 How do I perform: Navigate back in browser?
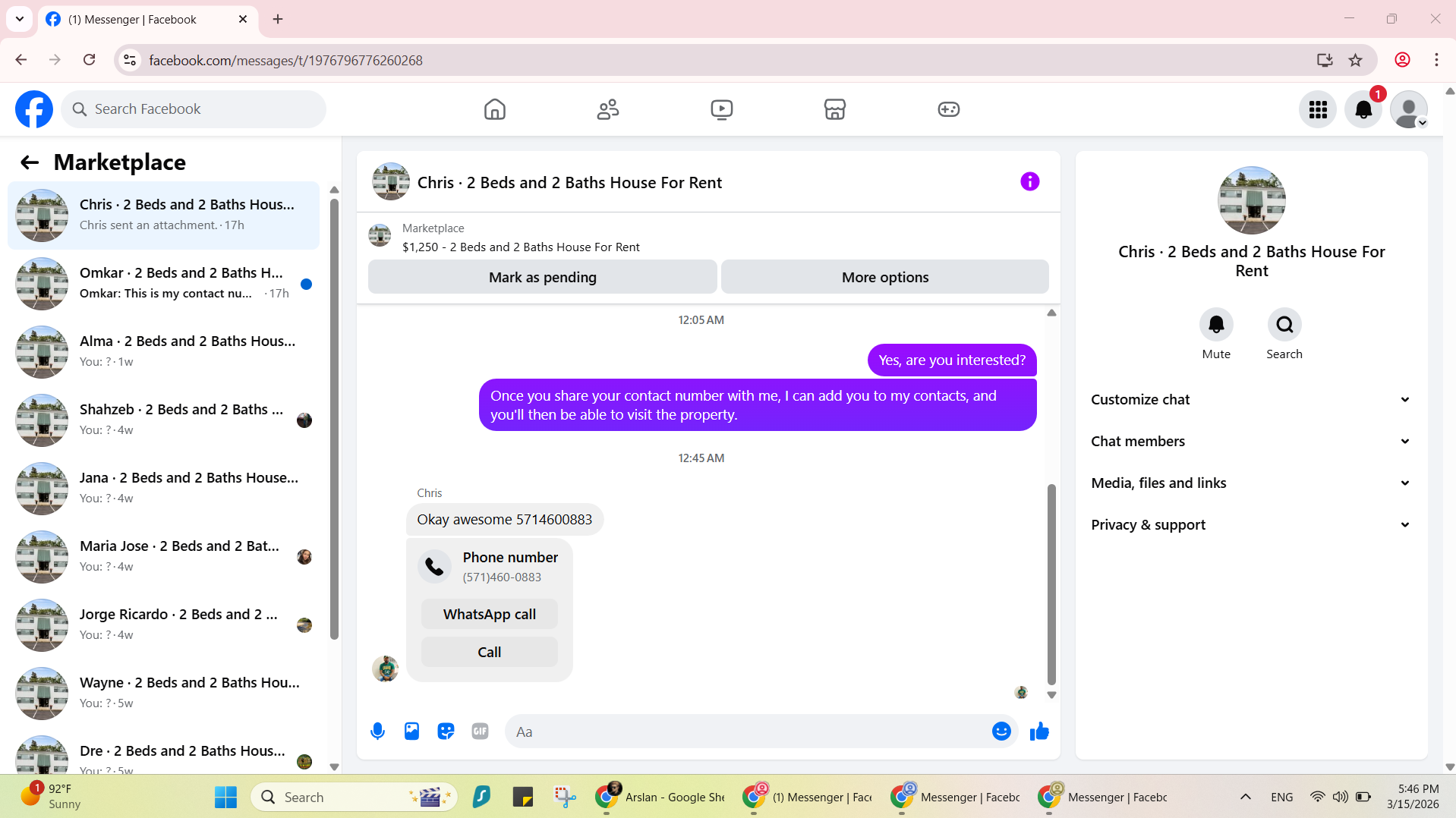[21, 60]
